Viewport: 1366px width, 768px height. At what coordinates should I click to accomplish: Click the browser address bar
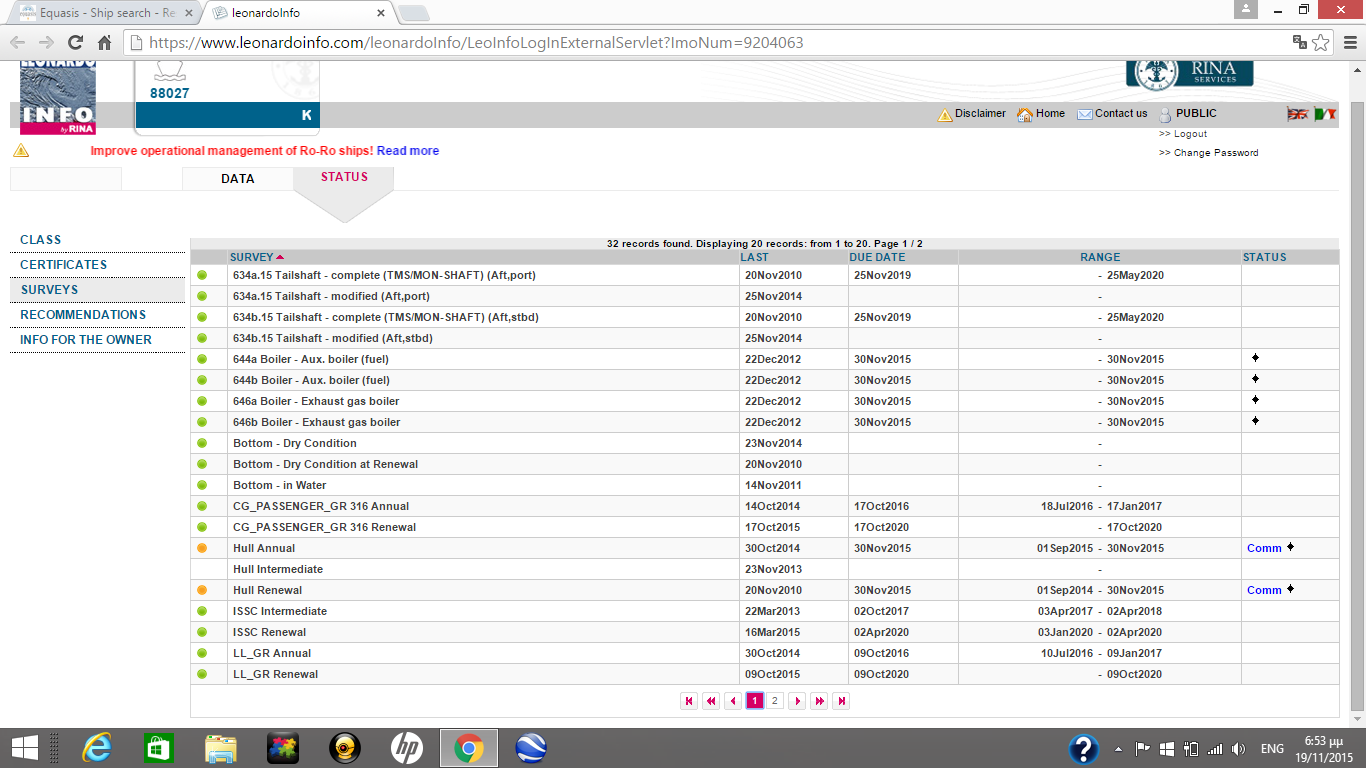[x=700, y=42]
